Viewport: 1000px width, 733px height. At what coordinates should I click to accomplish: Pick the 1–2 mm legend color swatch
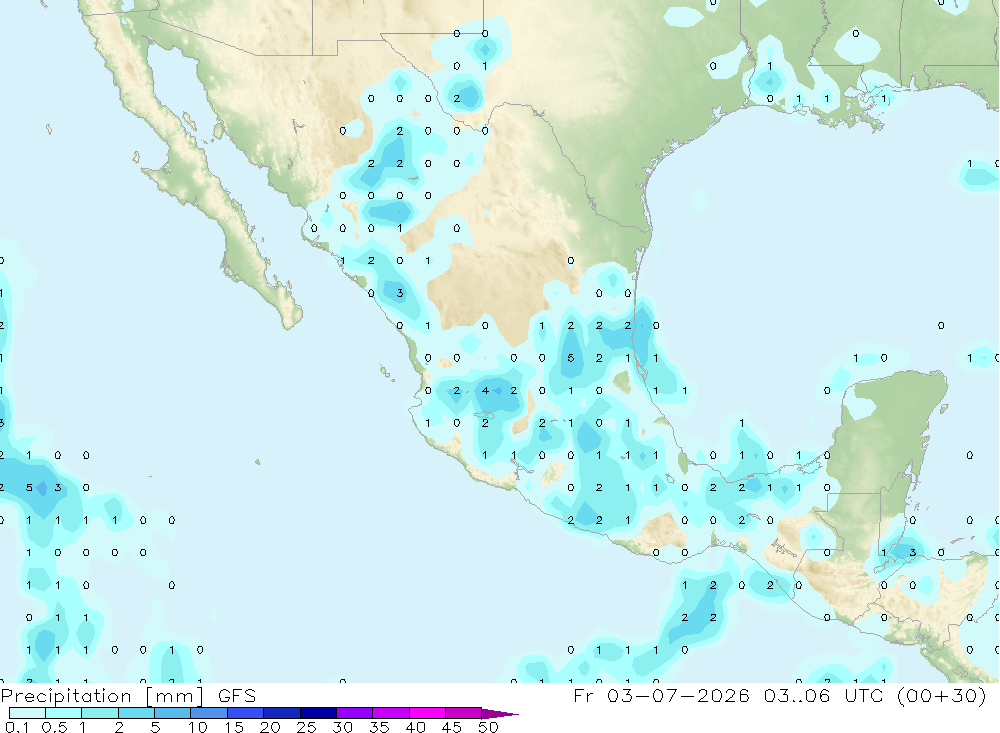[100, 713]
